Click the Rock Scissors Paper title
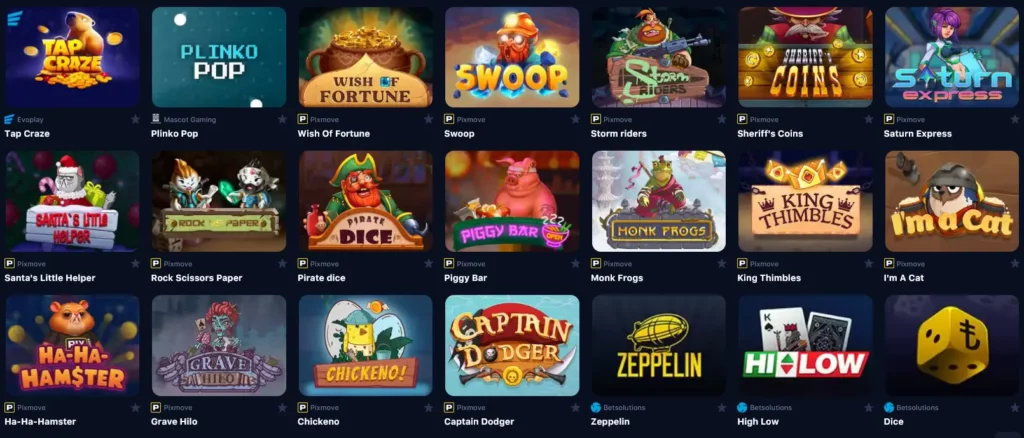The width and height of the screenshot is (1024, 438). 197,278
